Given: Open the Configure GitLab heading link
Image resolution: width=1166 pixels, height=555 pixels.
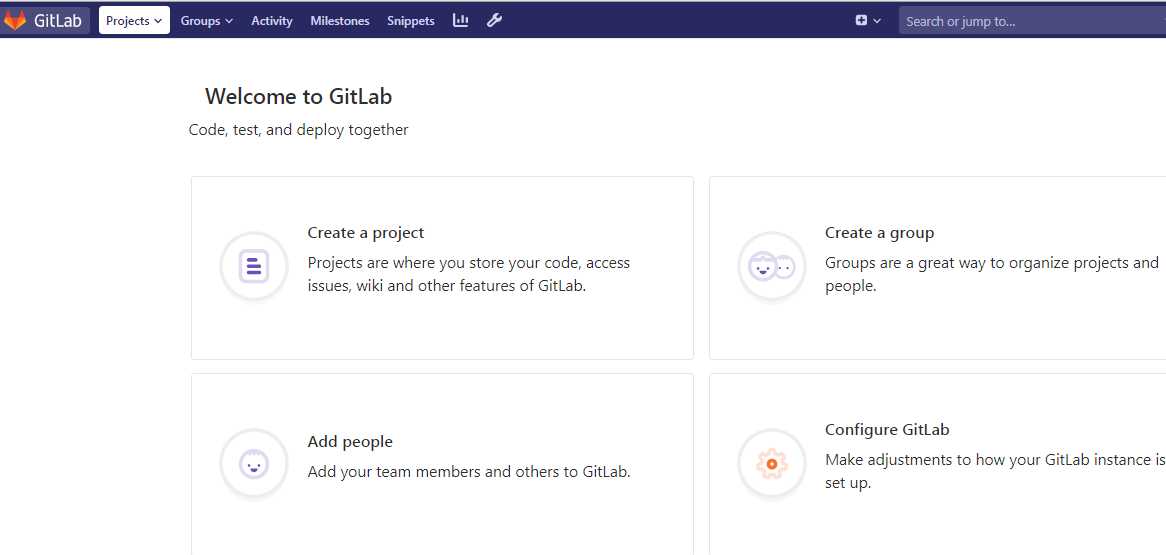Looking at the screenshot, I should click(x=887, y=430).
